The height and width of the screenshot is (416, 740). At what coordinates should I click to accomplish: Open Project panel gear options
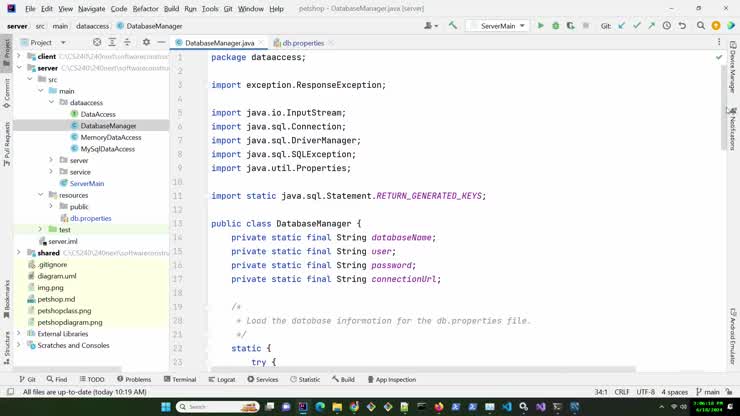[x=146, y=42]
